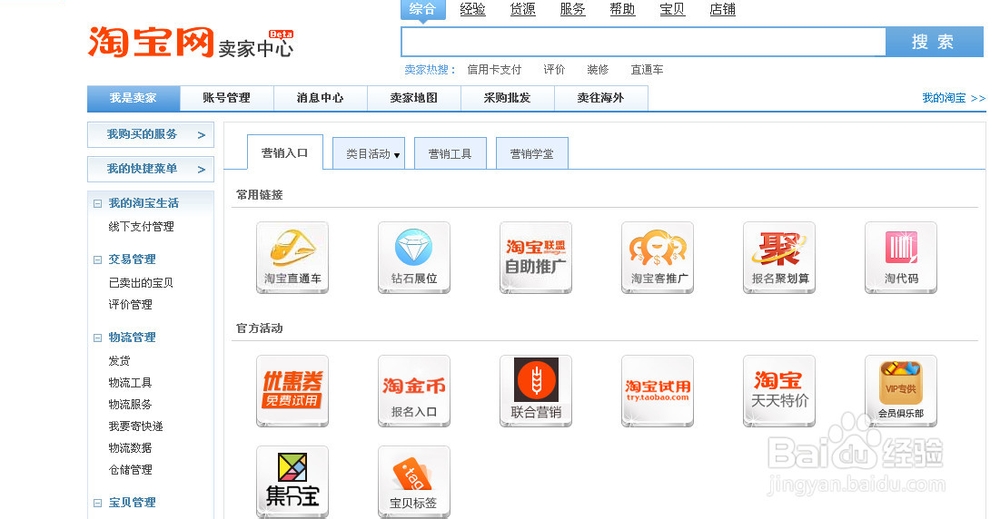Open 评价管理 link
Image resolution: width=1000 pixels, height=519 pixels.
(x=131, y=304)
